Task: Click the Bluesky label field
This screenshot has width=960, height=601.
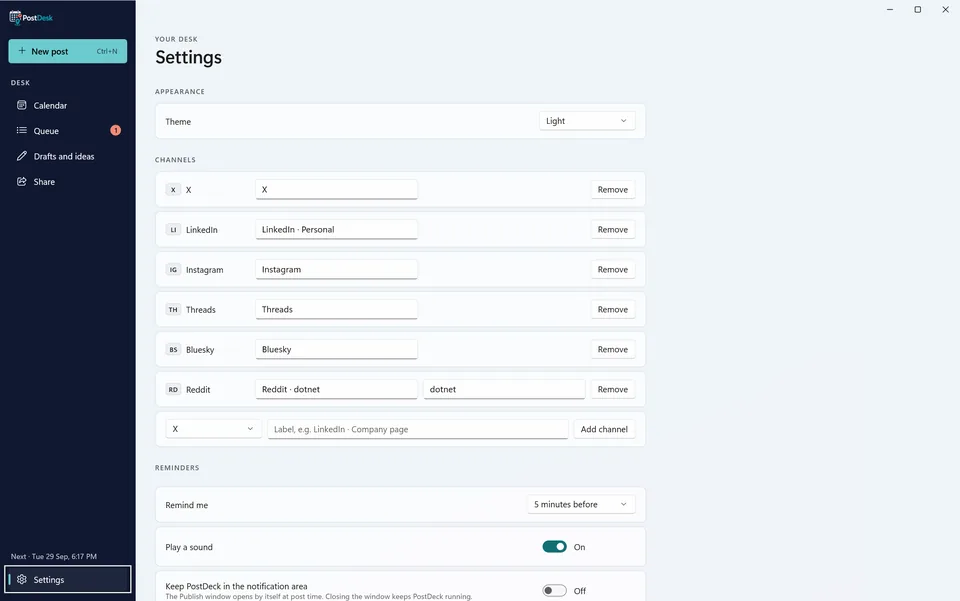Action: tap(336, 349)
